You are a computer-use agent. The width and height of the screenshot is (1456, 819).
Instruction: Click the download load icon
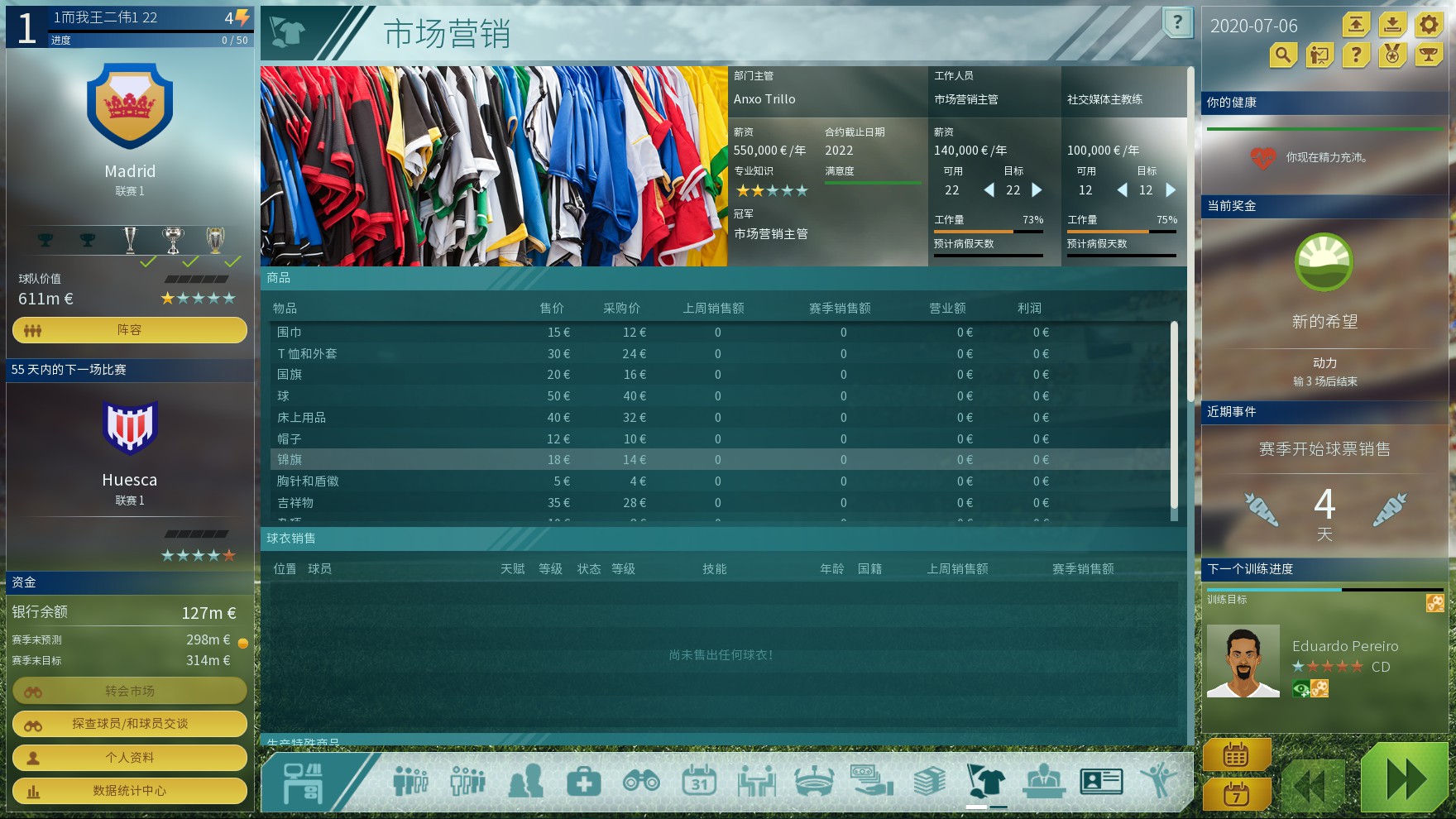(1392, 25)
